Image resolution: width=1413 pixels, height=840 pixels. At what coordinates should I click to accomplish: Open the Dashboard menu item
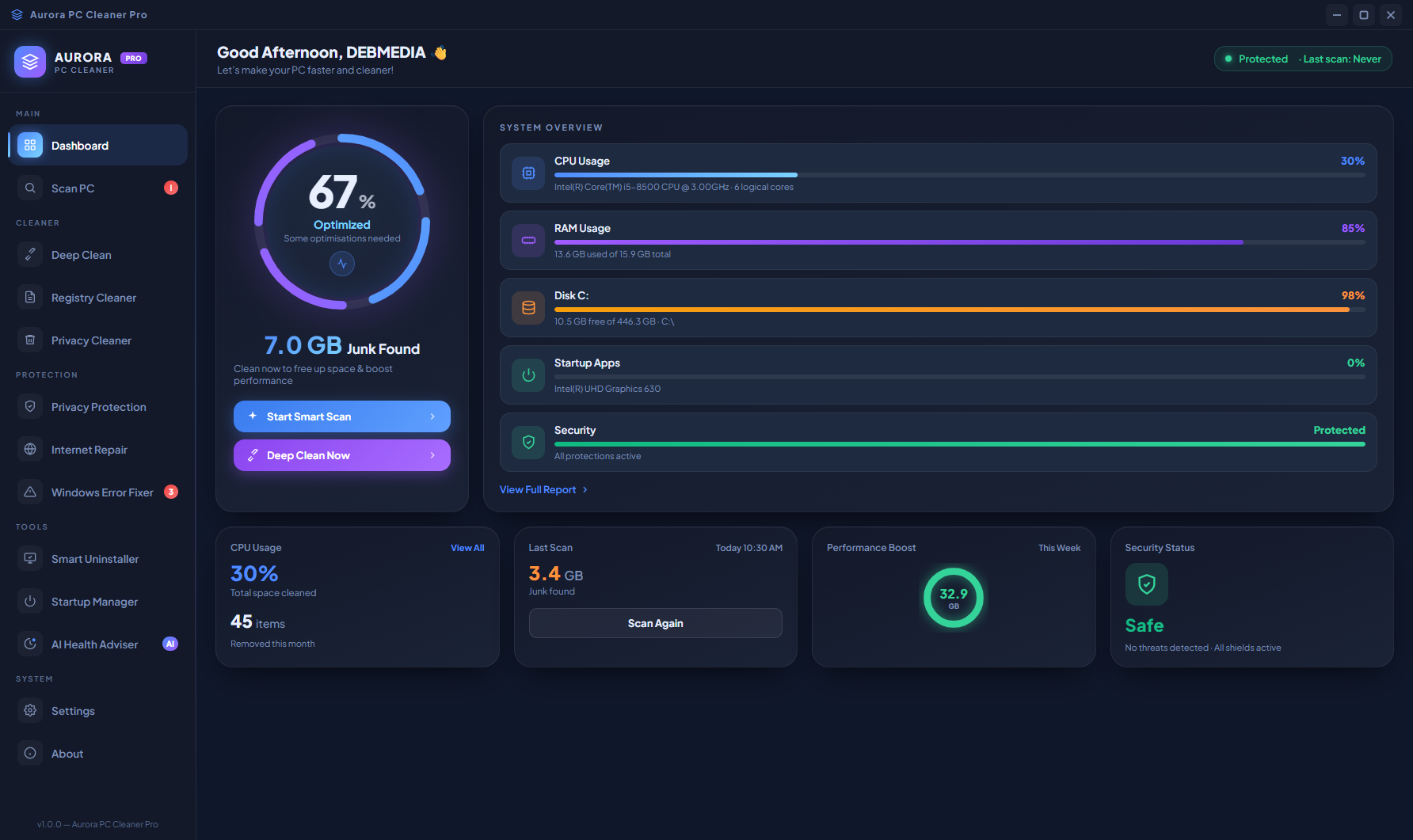98,146
